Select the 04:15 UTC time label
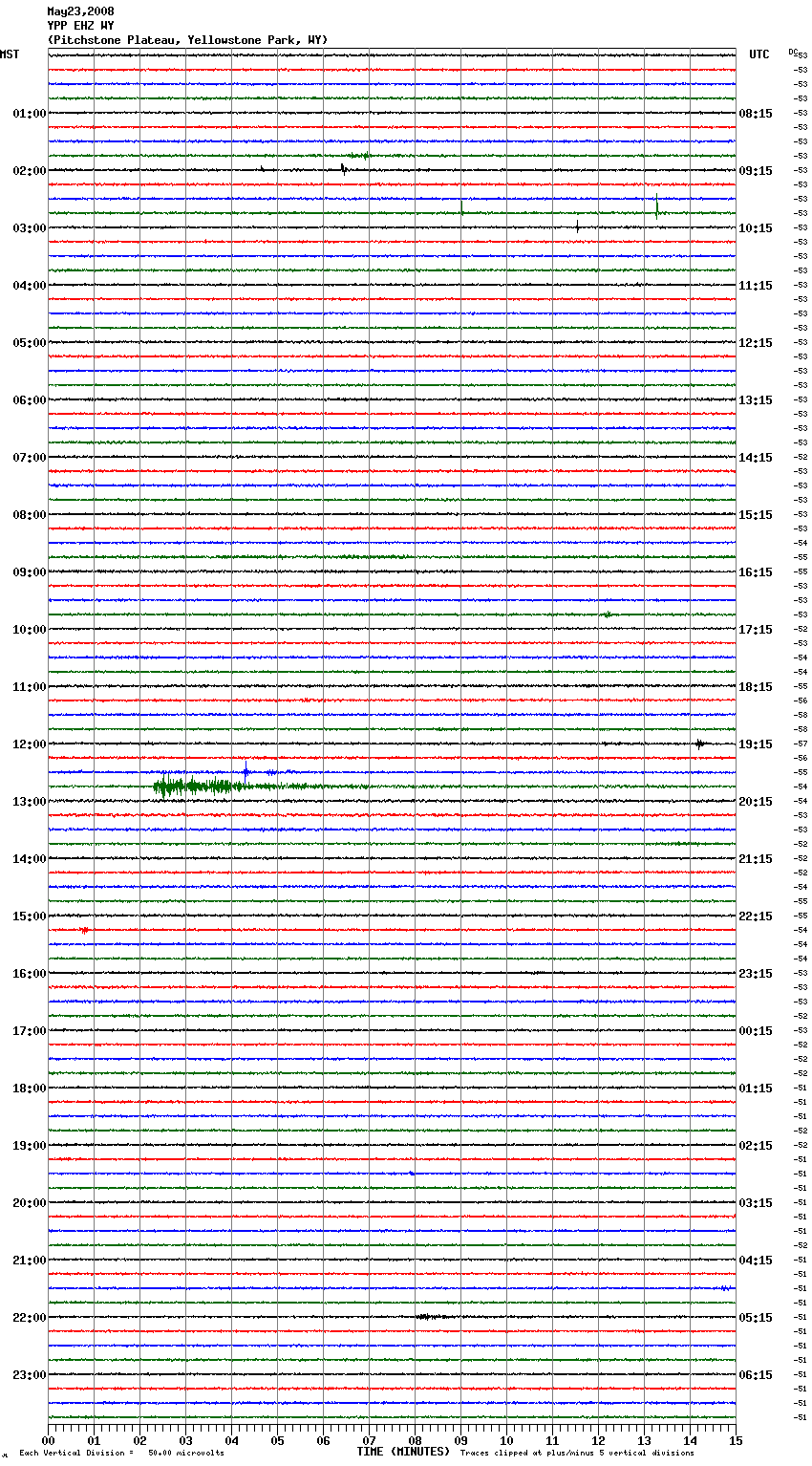Image resolution: width=812 pixels, height=1466 pixels. [756, 1261]
